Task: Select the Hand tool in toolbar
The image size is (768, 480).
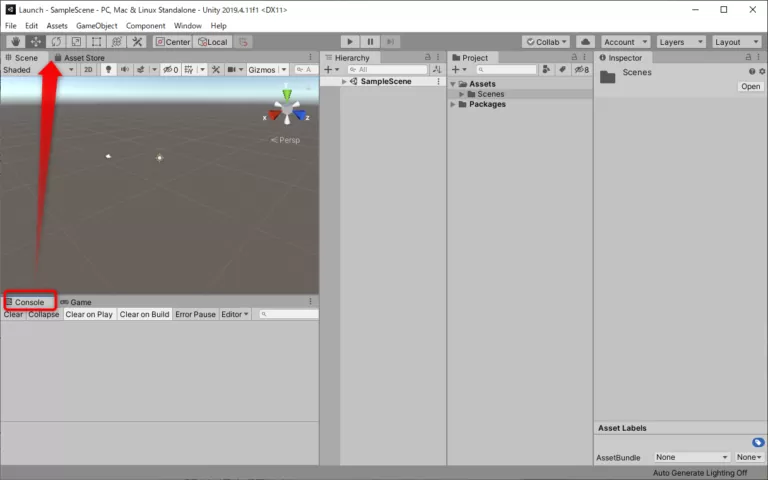Action: click(15, 42)
